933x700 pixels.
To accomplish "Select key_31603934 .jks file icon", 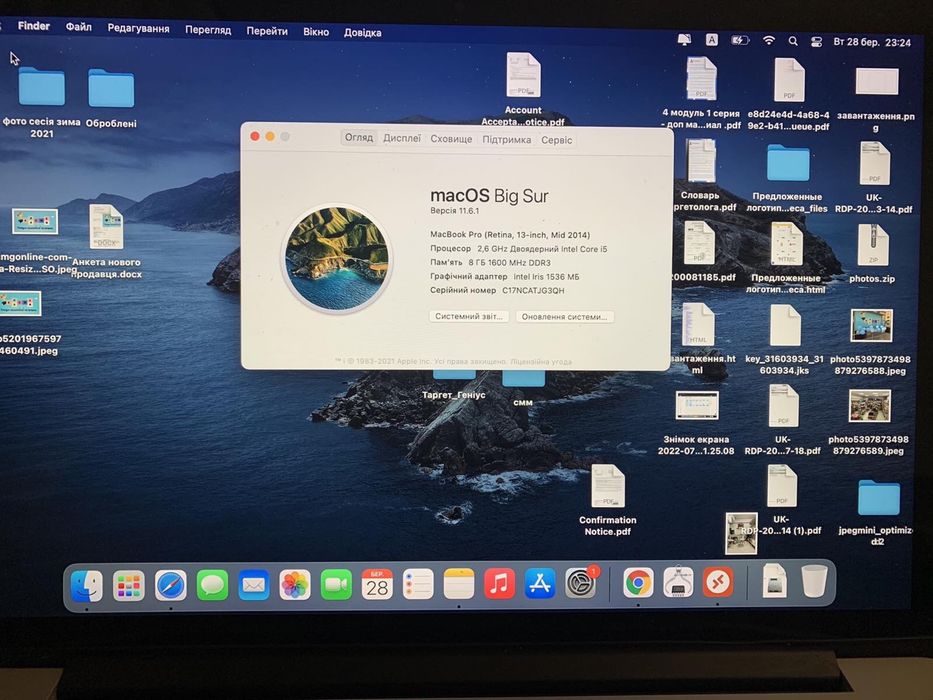I will (x=785, y=325).
